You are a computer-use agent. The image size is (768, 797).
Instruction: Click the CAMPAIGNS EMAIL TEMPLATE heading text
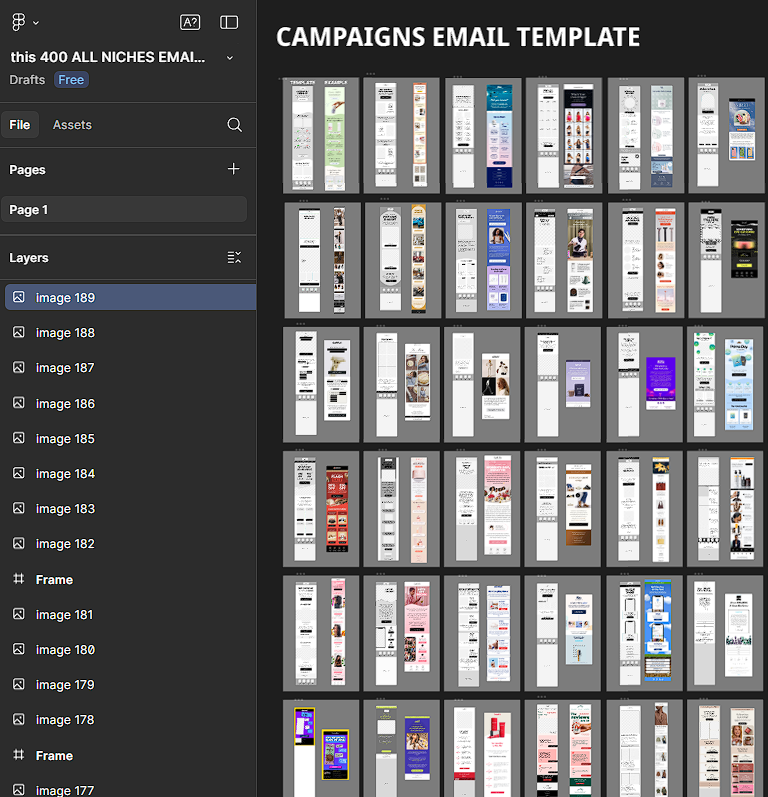(457, 37)
